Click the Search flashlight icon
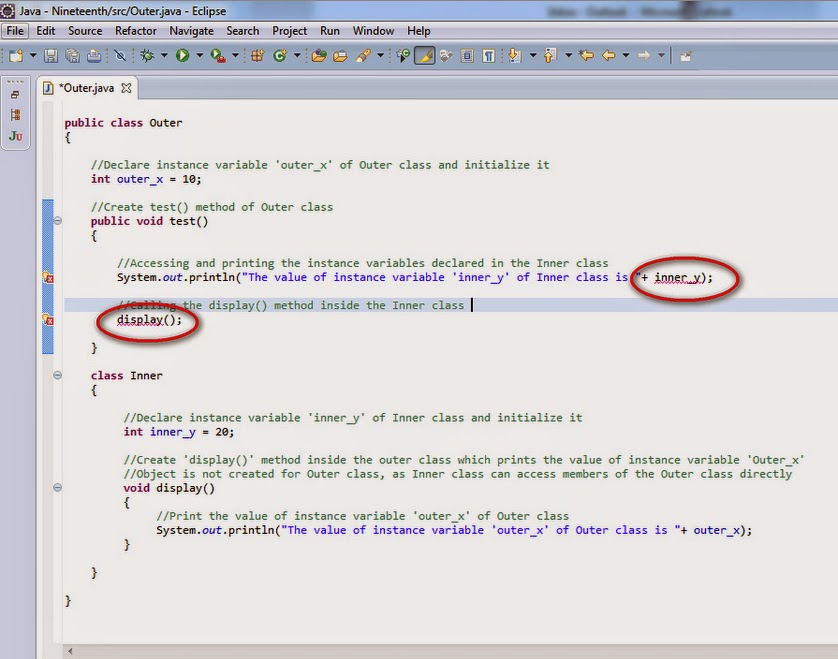838x659 pixels. tap(363, 56)
